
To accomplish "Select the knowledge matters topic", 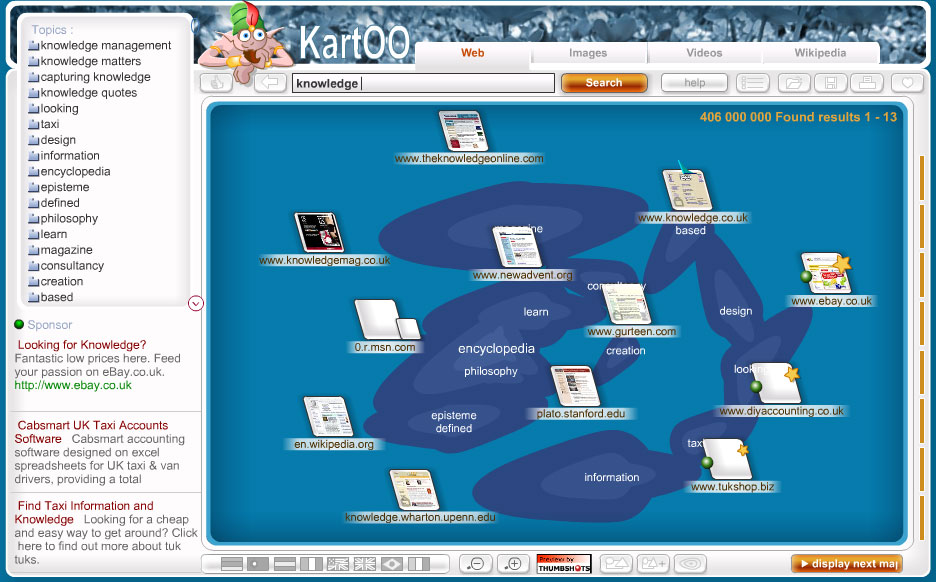I will tap(91, 61).
